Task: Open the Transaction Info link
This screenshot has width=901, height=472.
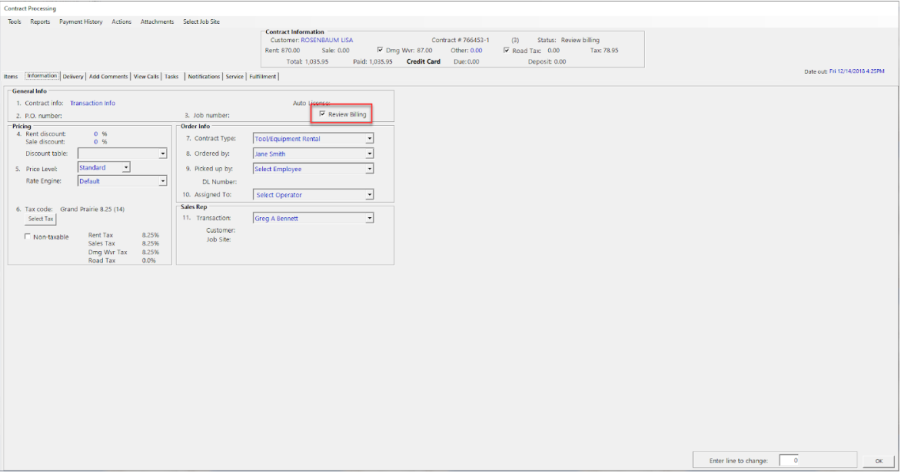Action: pyautogui.click(x=93, y=103)
